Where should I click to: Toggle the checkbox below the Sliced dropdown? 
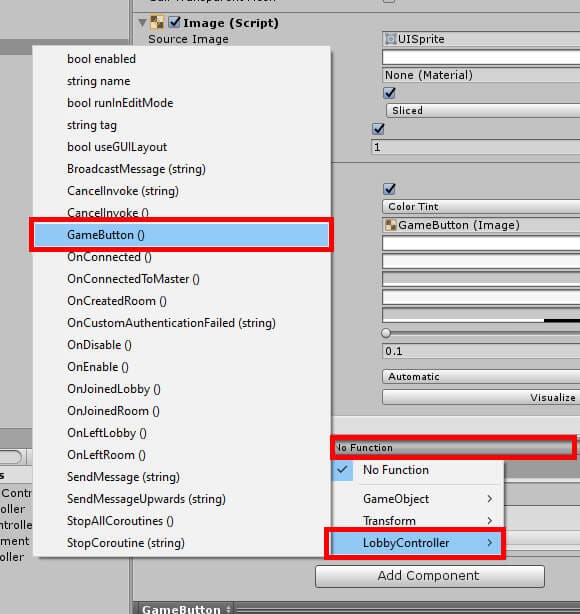[x=378, y=129]
